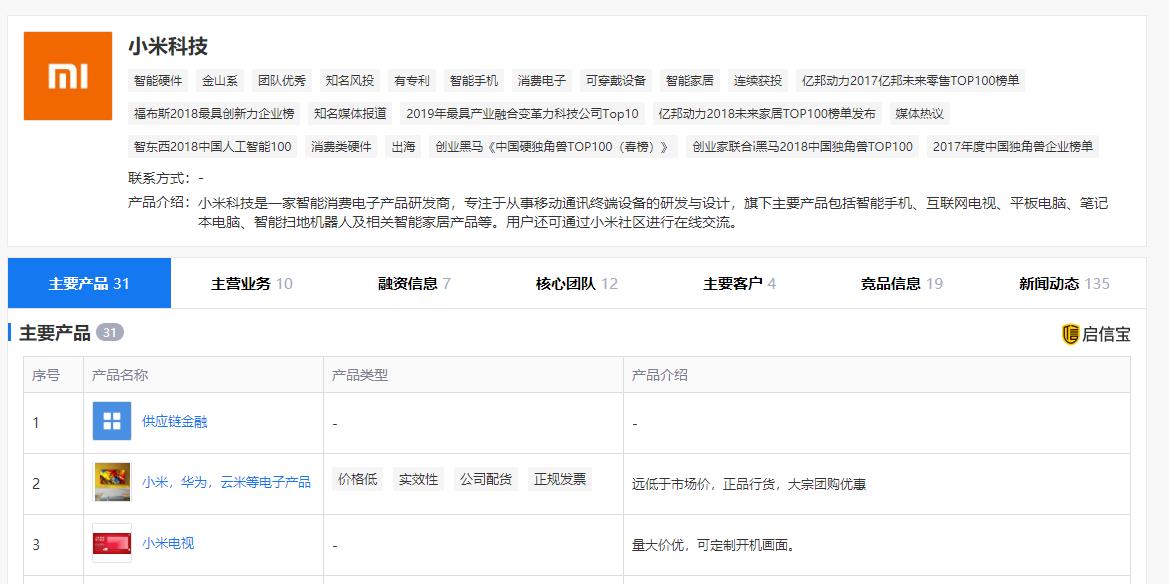The width and height of the screenshot is (1169, 584).
Task: Select the 核心团队 tab
Action: tap(576, 283)
